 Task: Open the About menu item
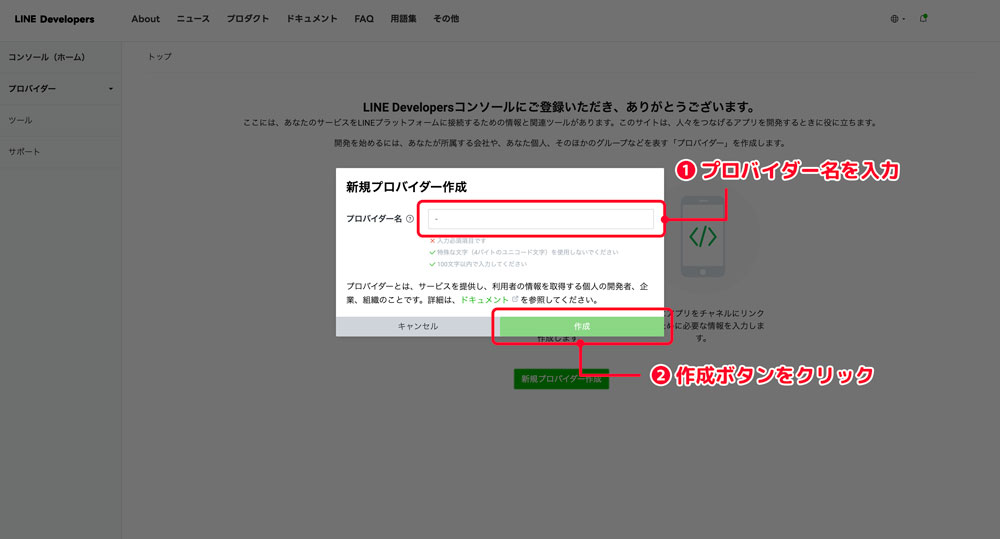tap(145, 19)
